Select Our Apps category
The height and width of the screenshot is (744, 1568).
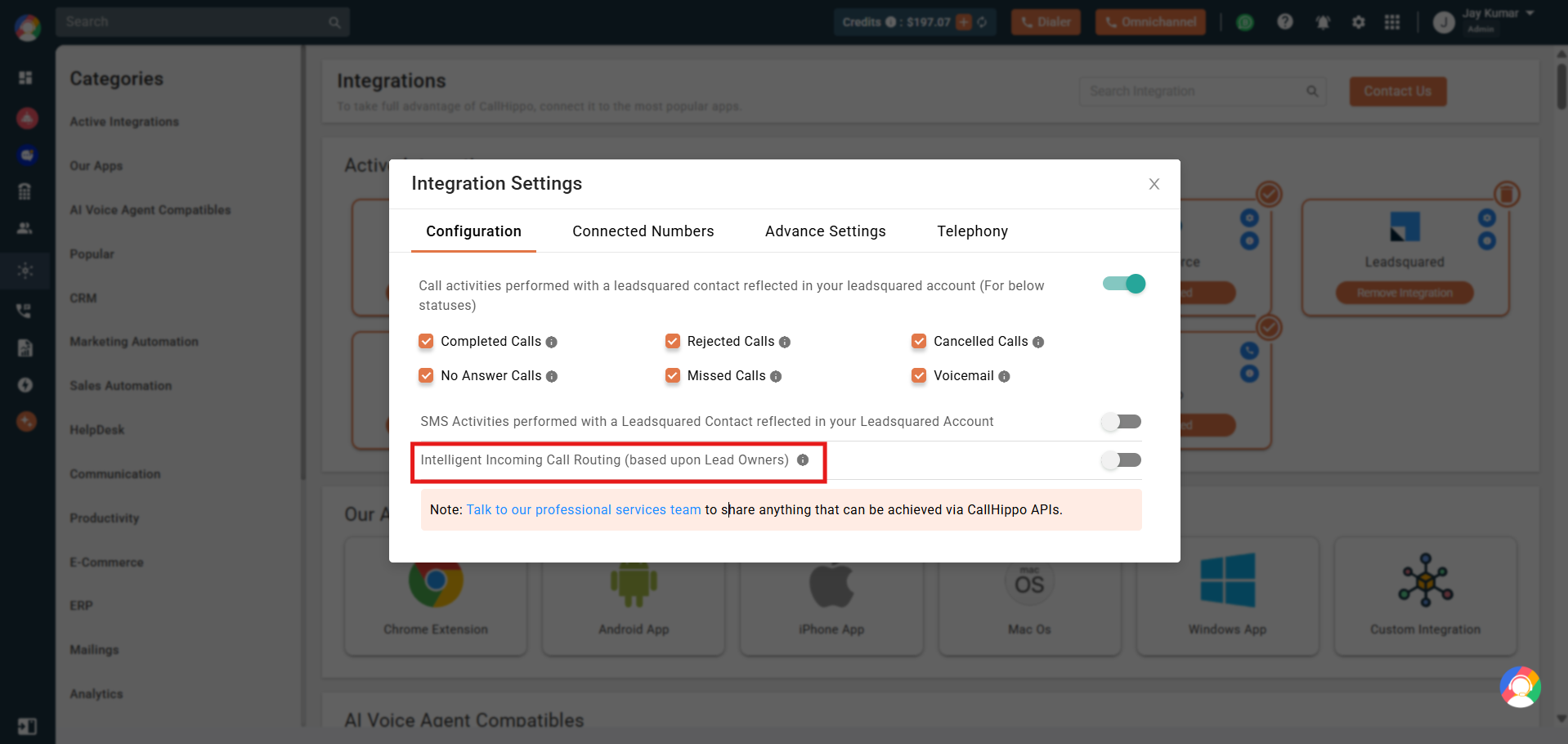pos(96,165)
